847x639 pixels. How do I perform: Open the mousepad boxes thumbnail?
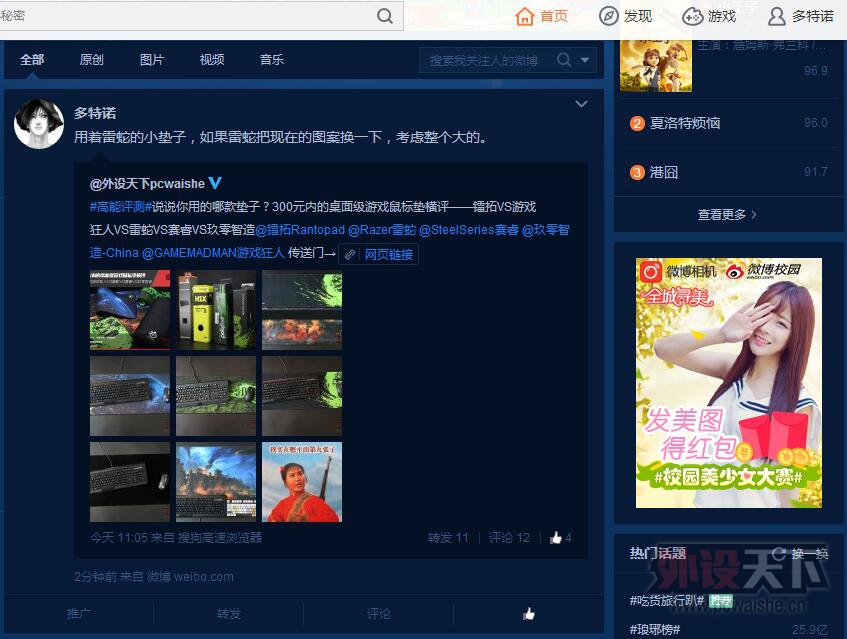coord(216,310)
